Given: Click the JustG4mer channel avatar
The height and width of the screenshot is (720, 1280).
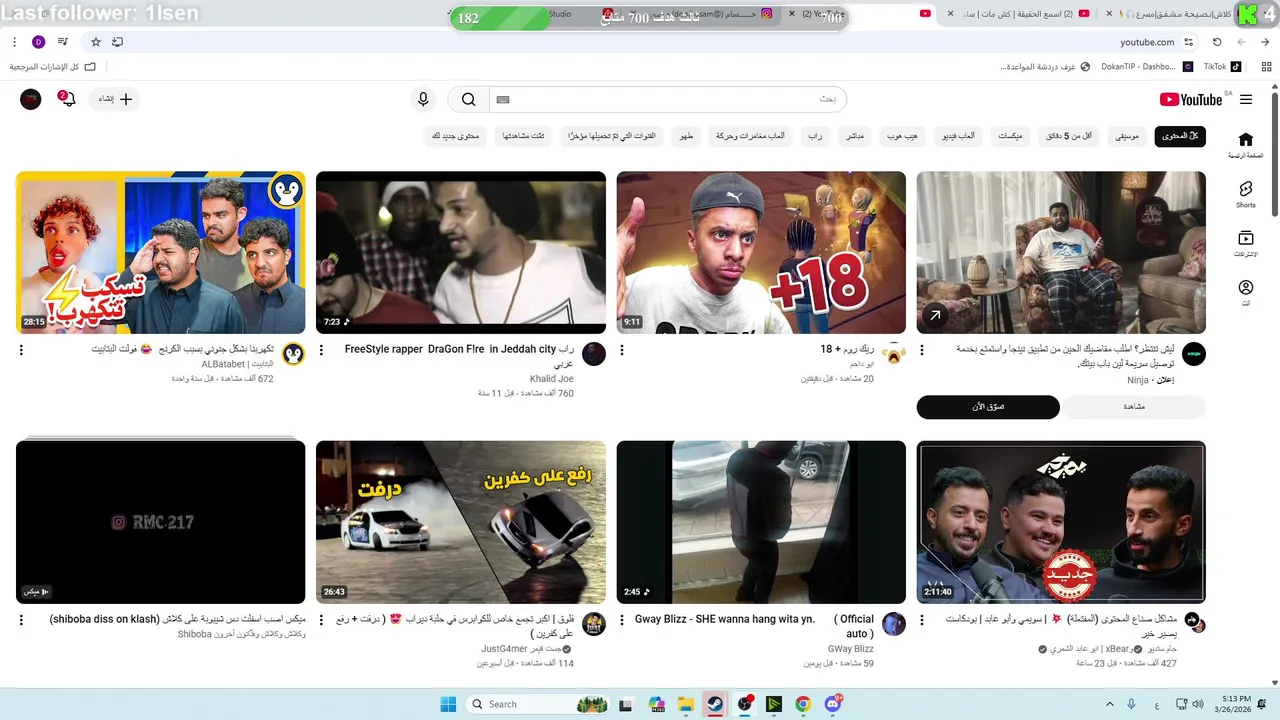Looking at the screenshot, I should click(594, 624).
